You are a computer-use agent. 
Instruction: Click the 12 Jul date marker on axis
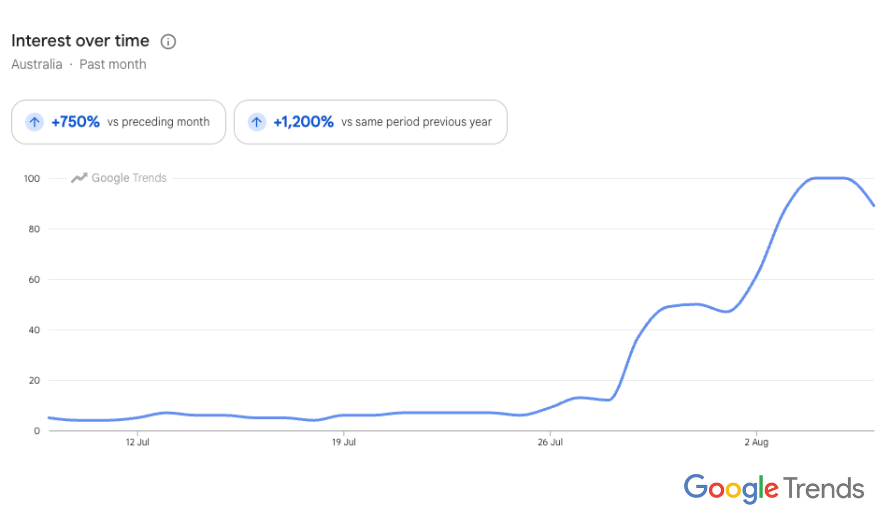[x=138, y=443]
